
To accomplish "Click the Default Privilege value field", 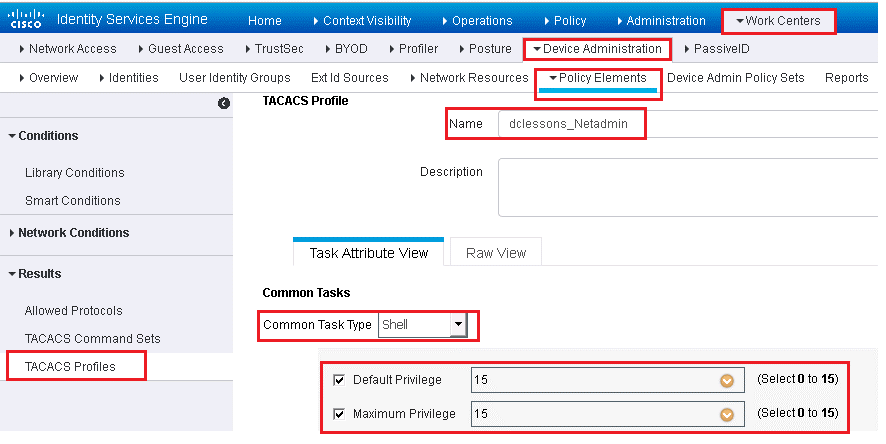I will tap(607, 380).
